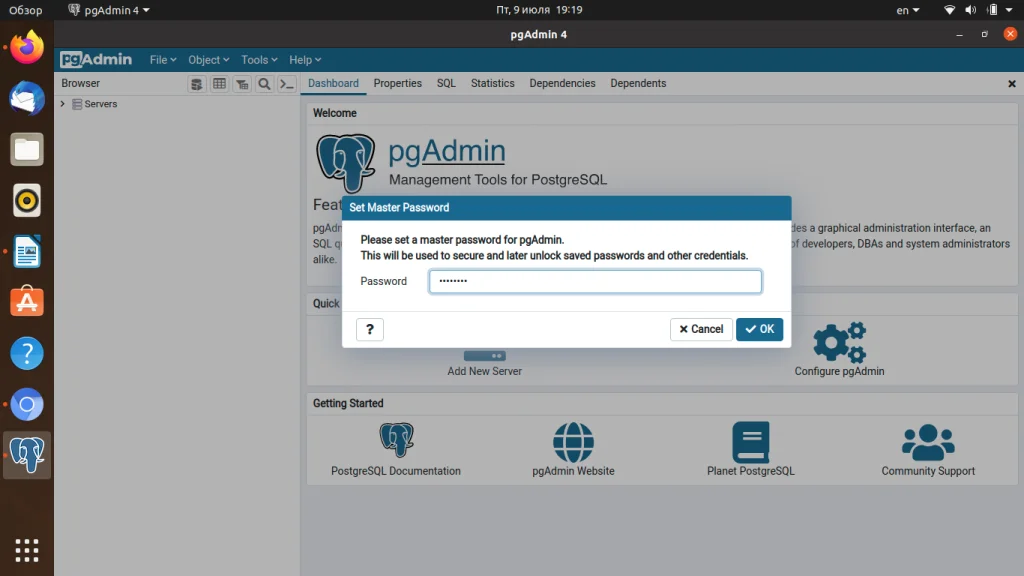Open the View Data grid icon
Image resolution: width=1024 pixels, height=576 pixels.
point(219,84)
